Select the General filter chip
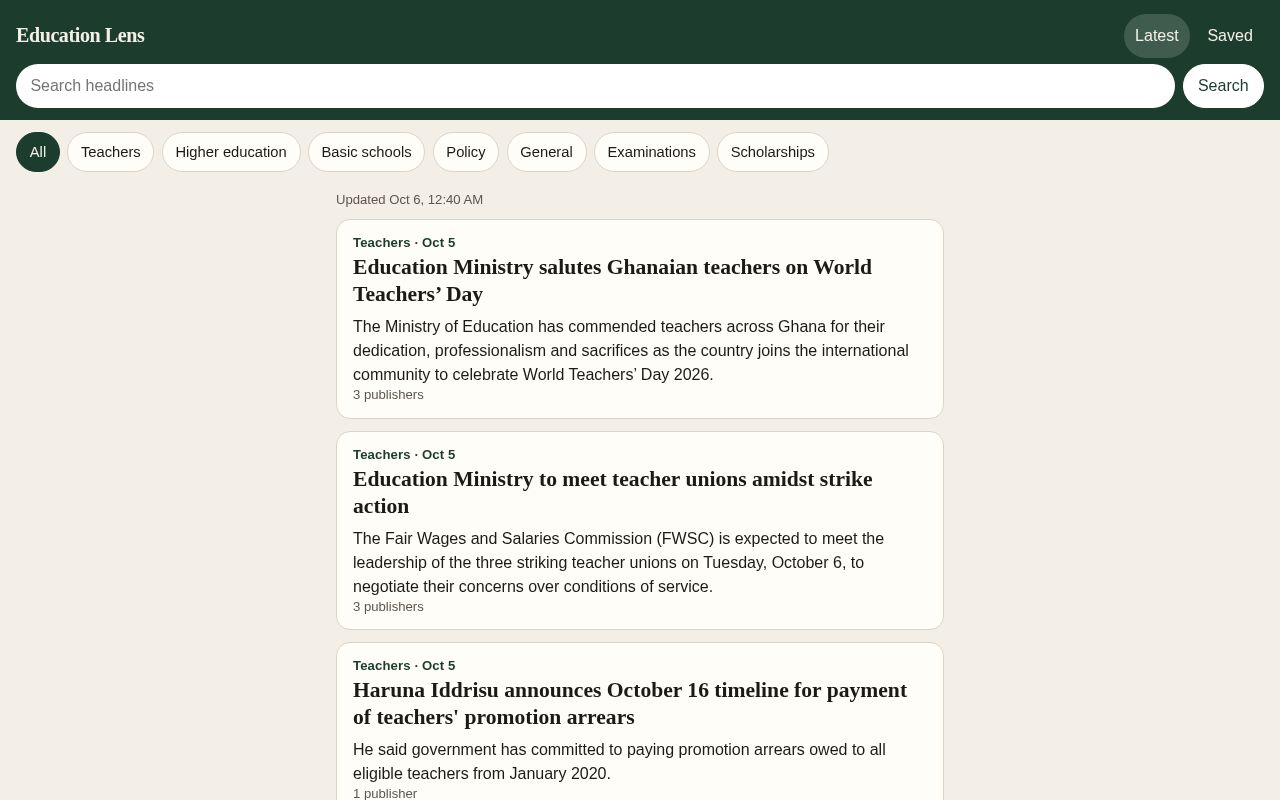Screen dimensions: 1280x800 [x=546, y=152]
